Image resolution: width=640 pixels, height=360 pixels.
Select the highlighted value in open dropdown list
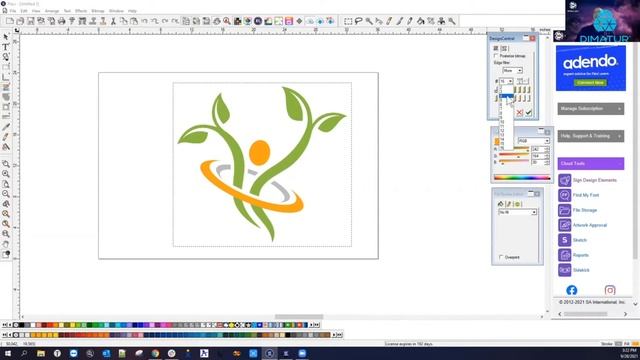pyautogui.click(x=506, y=96)
